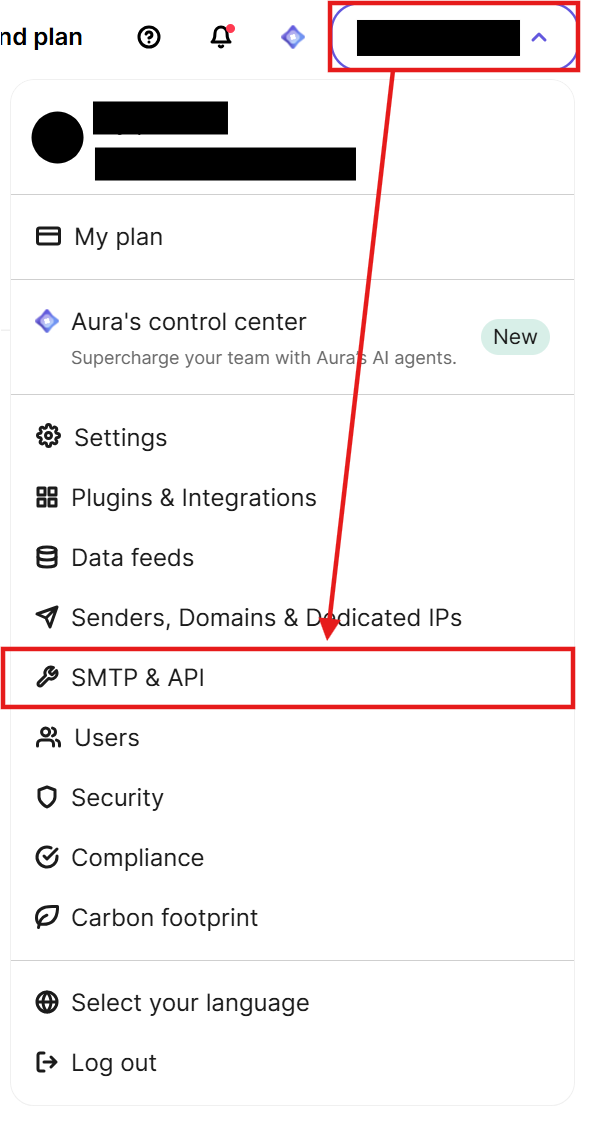The width and height of the screenshot is (592, 1123).
Task: Click the Security shield icon
Action: coord(47,797)
